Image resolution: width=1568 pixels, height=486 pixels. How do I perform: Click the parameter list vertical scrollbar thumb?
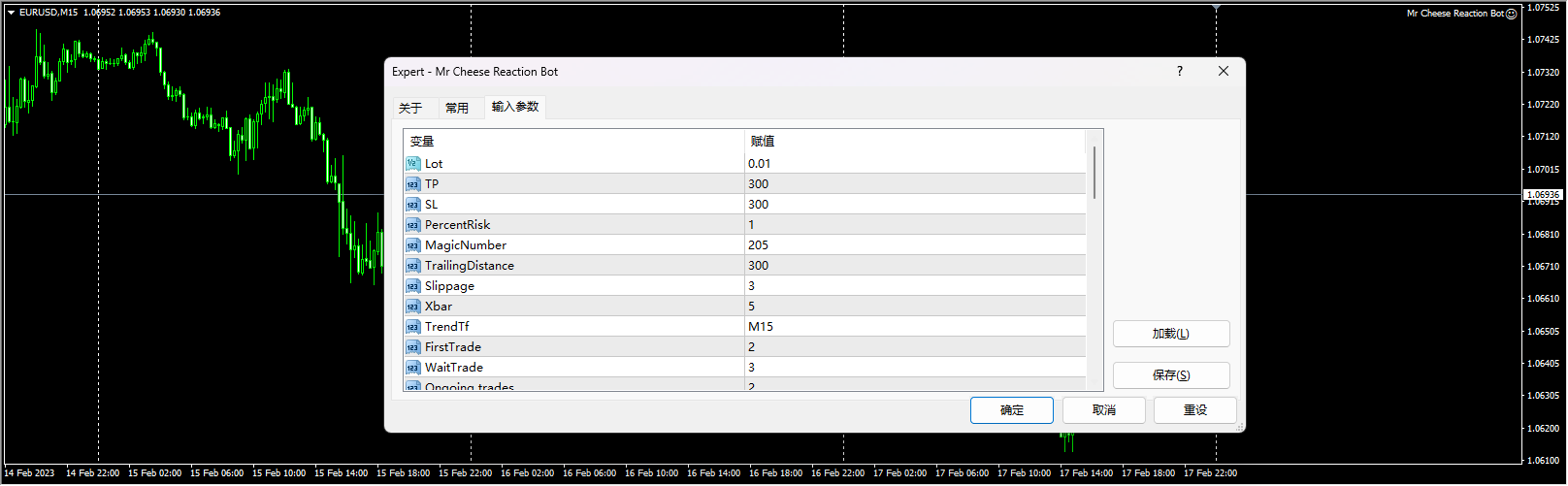click(x=1094, y=173)
